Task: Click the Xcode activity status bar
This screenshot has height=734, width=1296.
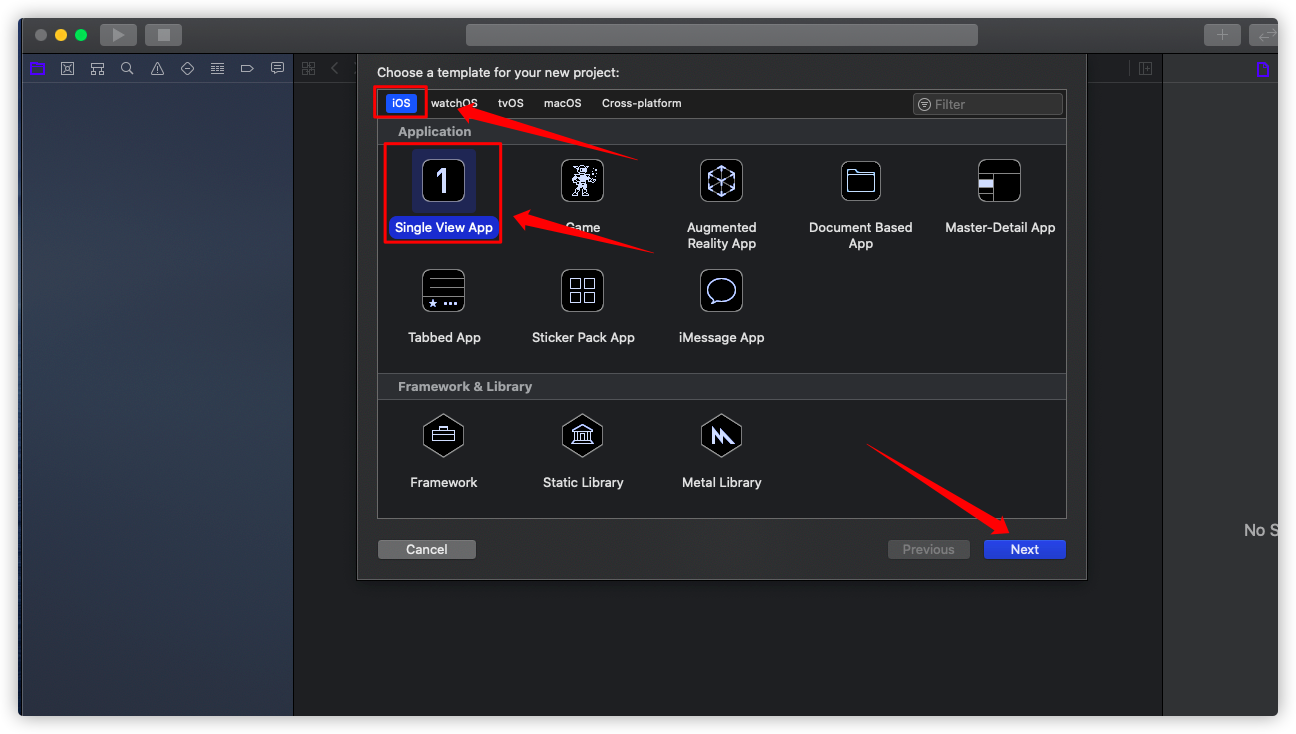Action: (x=722, y=35)
